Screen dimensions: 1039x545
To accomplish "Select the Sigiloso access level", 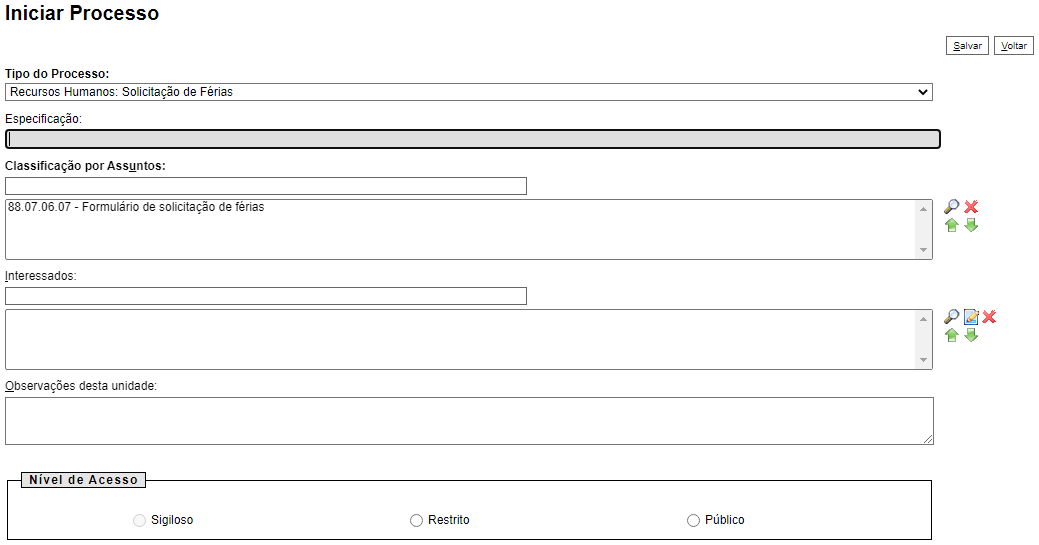I will 139,520.
